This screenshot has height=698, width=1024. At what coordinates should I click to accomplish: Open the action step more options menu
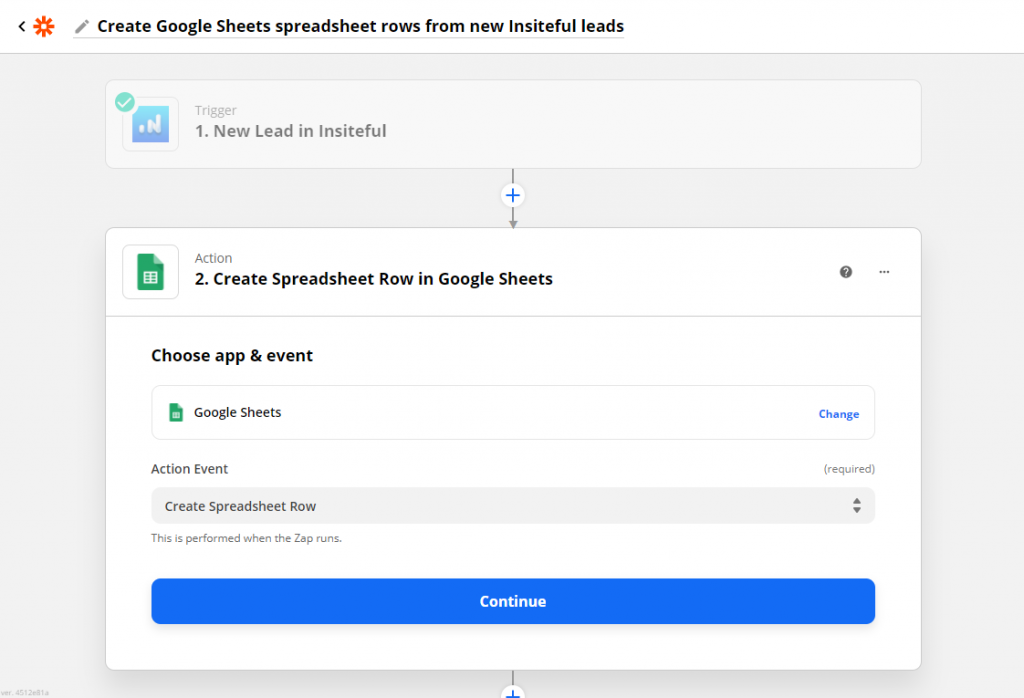(x=884, y=272)
